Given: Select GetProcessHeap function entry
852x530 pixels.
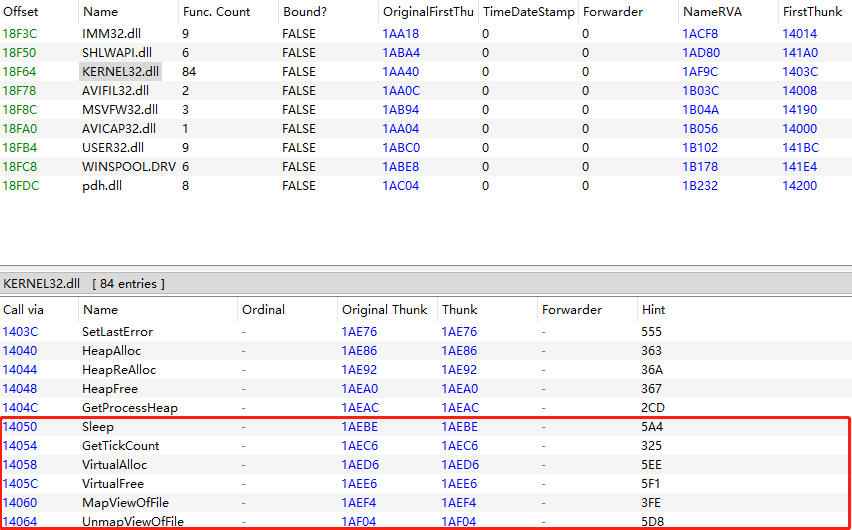Looking at the screenshot, I should point(426,408).
